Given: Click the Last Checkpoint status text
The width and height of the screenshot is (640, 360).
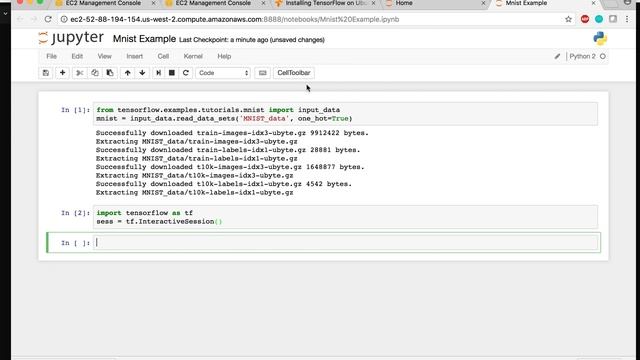Looking at the screenshot, I should coord(252,40).
